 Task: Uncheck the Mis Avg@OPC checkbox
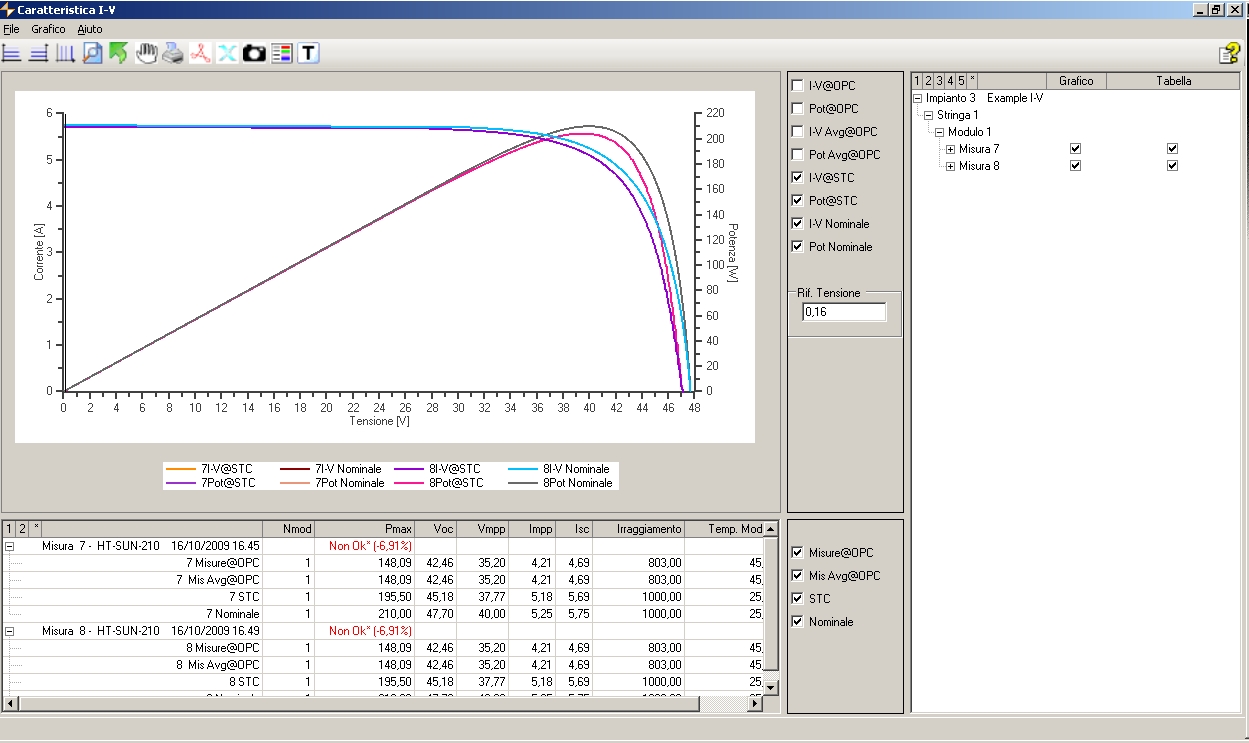[x=797, y=576]
